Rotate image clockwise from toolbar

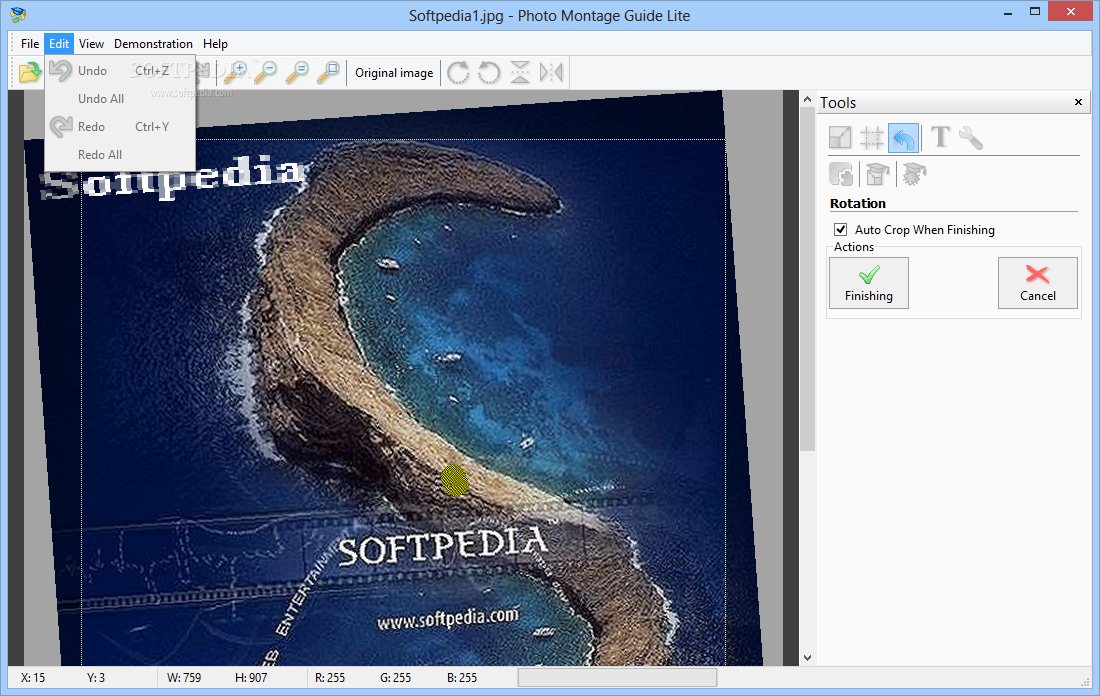coord(458,72)
